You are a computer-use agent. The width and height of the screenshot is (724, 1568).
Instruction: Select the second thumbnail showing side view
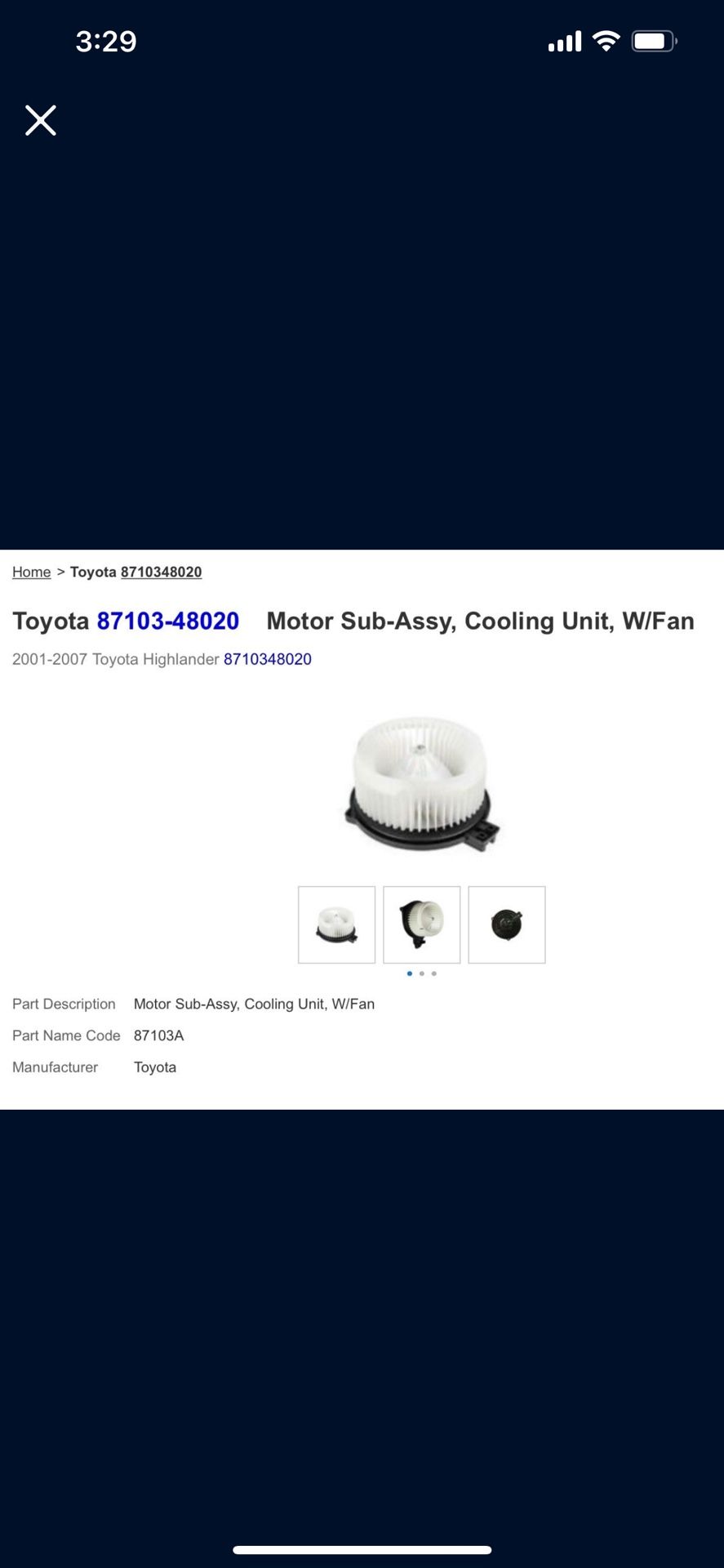tap(422, 924)
